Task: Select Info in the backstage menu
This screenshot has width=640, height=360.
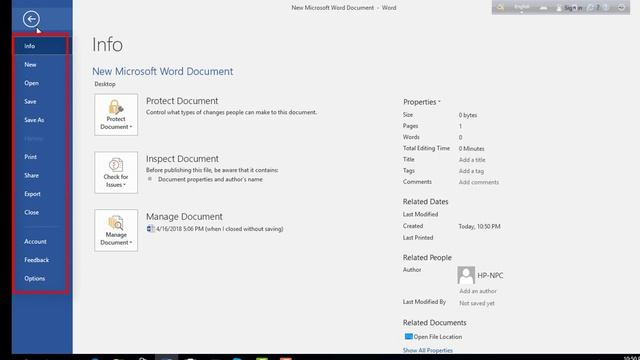Action: [42, 46]
